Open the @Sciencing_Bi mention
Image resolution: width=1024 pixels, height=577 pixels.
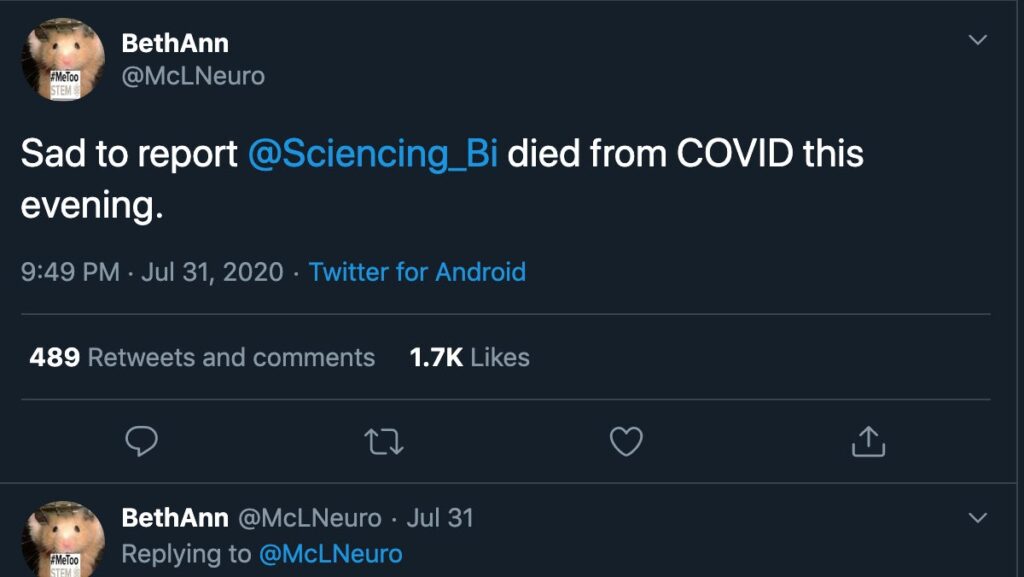(x=372, y=154)
